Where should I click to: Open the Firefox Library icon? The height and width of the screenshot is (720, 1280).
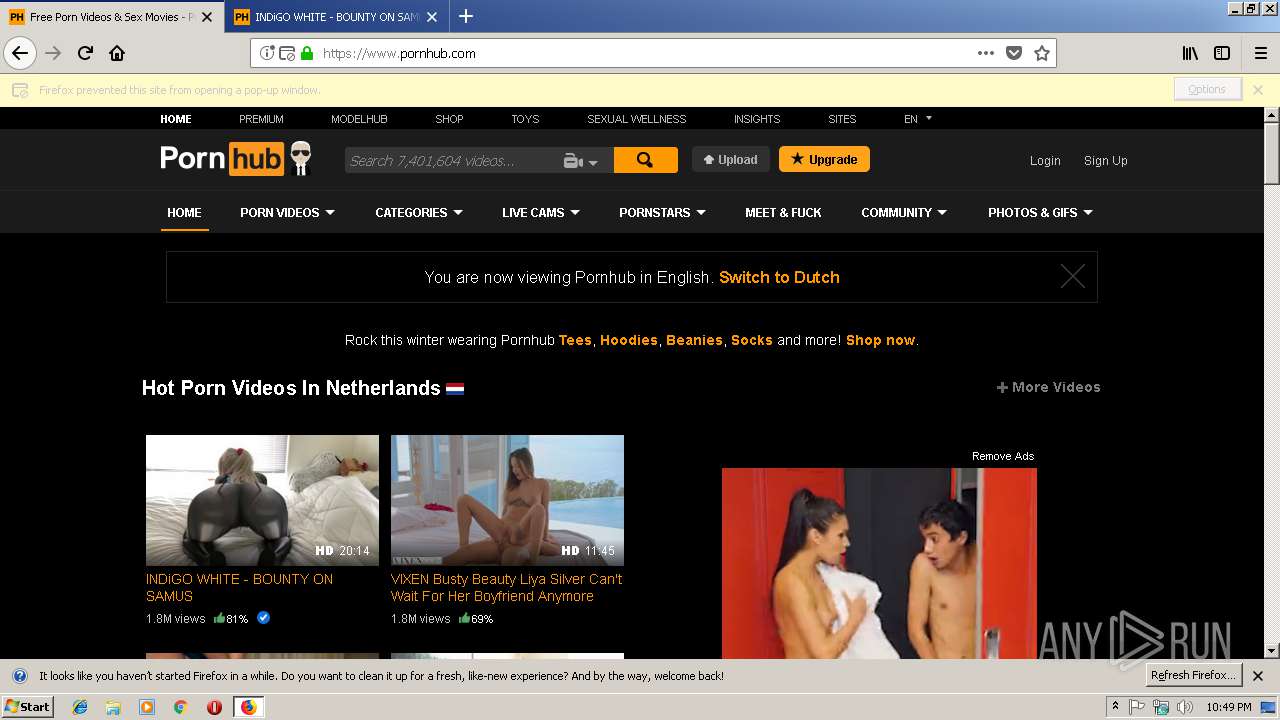point(1190,53)
